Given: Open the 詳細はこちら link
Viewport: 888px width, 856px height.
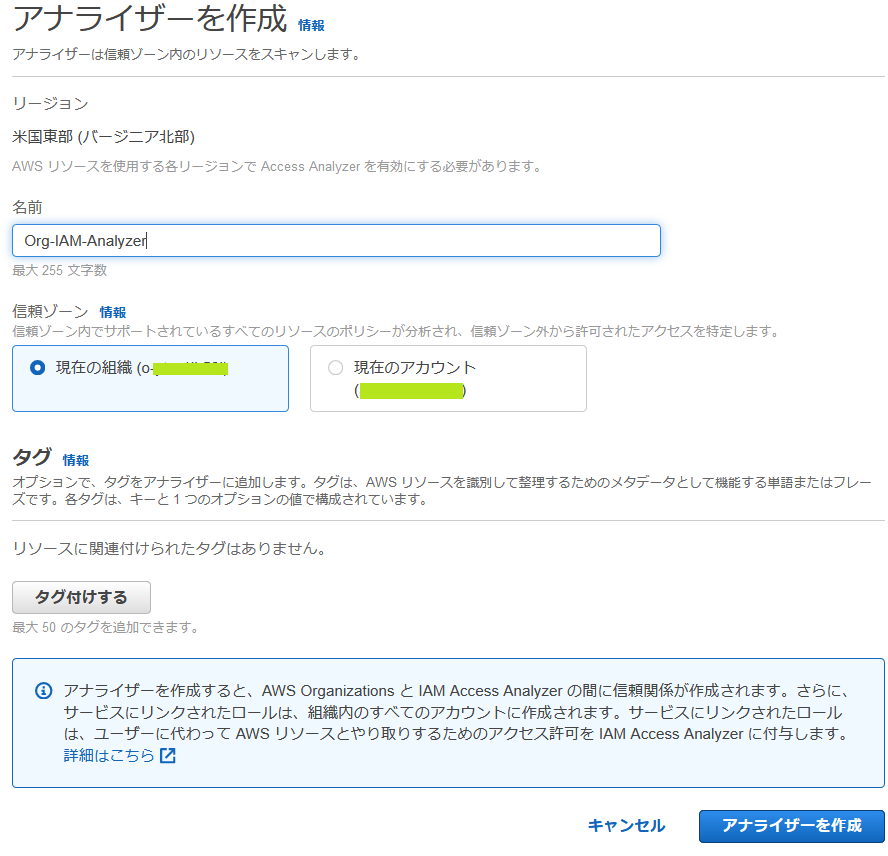Looking at the screenshot, I should coord(109,755).
